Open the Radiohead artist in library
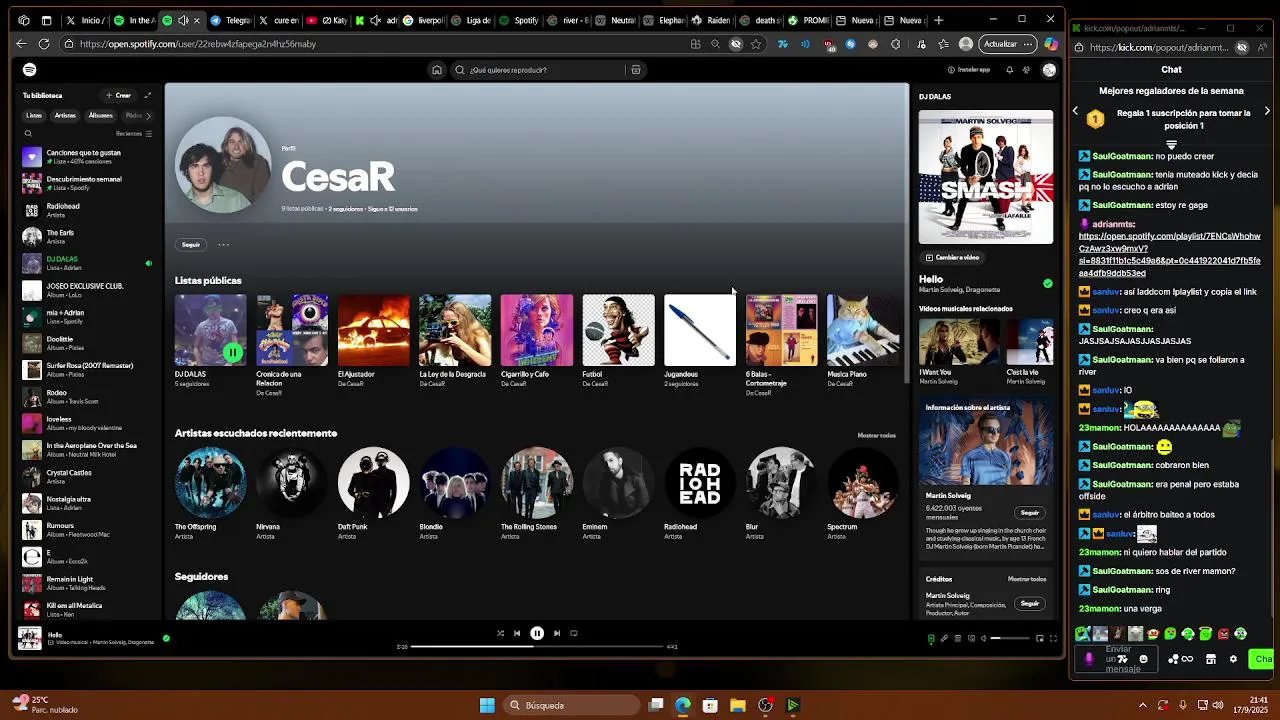Image resolution: width=1280 pixels, height=720 pixels. pyautogui.click(x=88, y=210)
